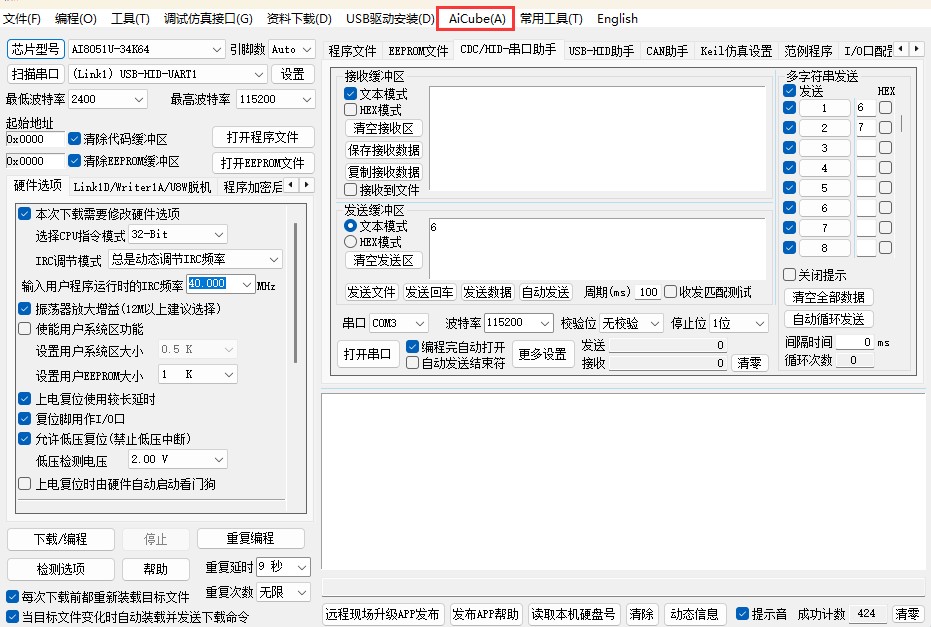931x627 pixels.
Task: Click the 检测选项 button
Action: pos(61,569)
